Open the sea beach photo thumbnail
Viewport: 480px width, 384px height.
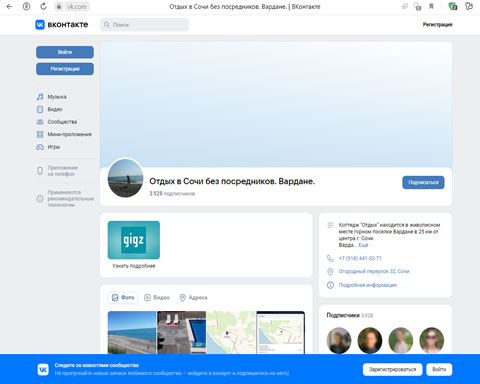132,332
